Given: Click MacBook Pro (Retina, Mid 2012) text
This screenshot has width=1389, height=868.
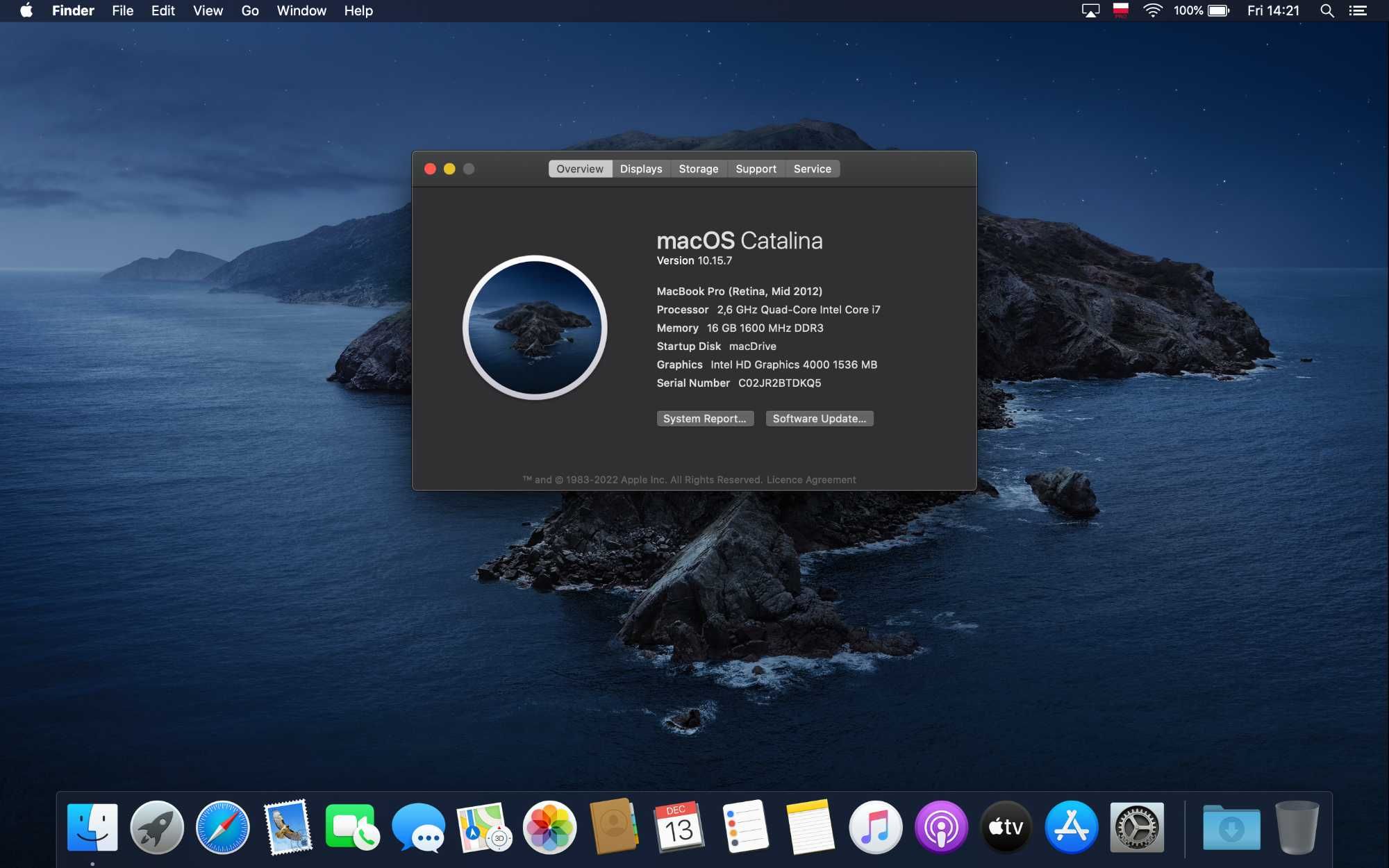Looking at the screenshot, I should point(740,291).
